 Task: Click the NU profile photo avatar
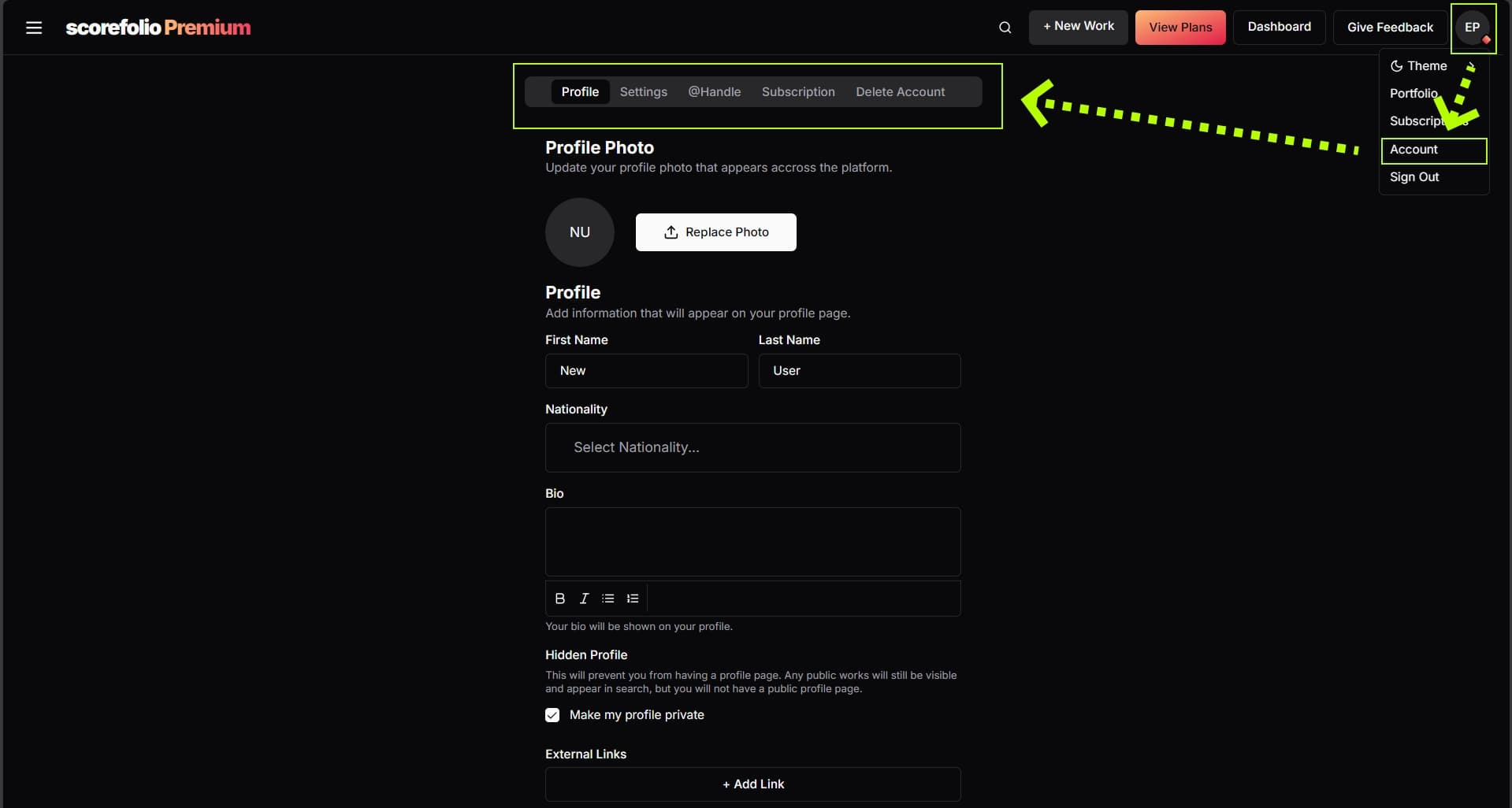pyautogui.click(x=580, y=232)
